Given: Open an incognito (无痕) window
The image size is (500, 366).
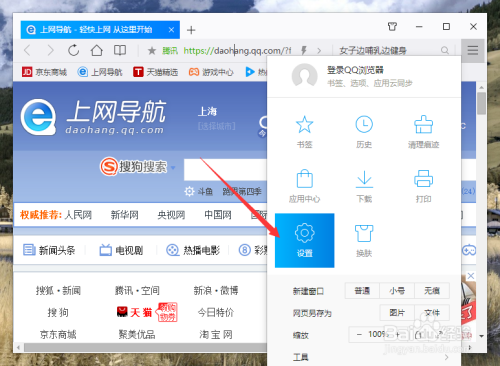Looking at the screenshot, I should 432,291.
